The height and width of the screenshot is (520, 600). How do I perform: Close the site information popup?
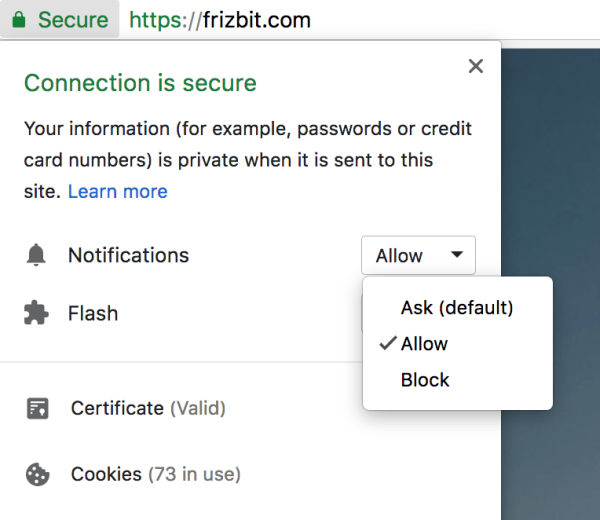[476, 66]
